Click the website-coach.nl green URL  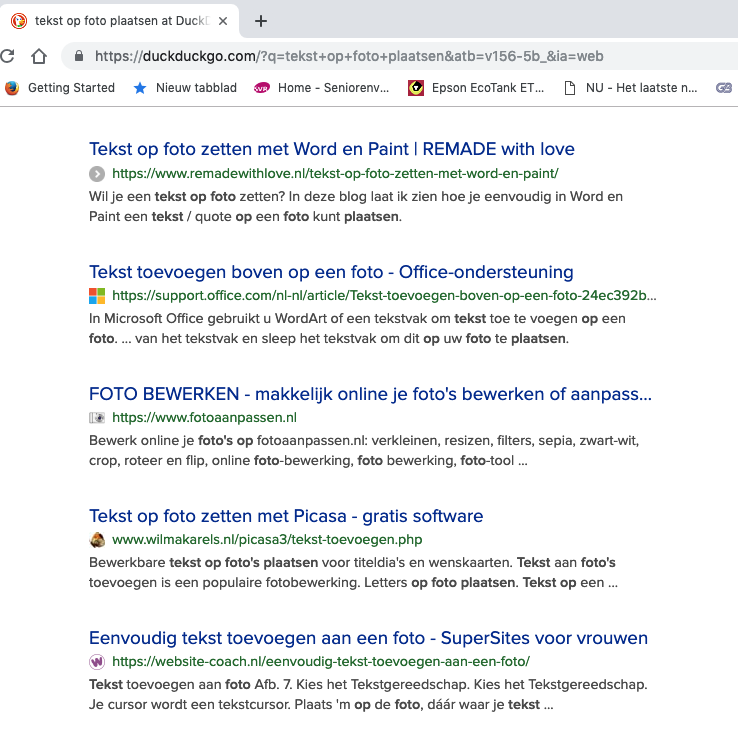click(321, 662)
